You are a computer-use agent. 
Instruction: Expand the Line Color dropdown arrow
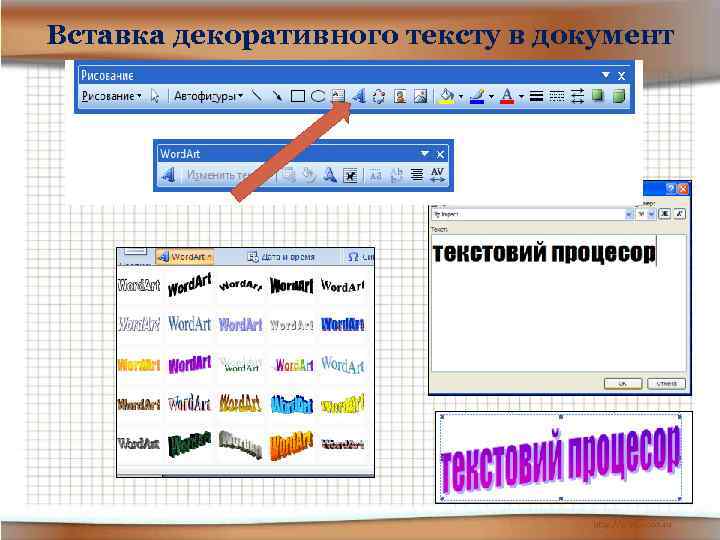tap(491, 96)
